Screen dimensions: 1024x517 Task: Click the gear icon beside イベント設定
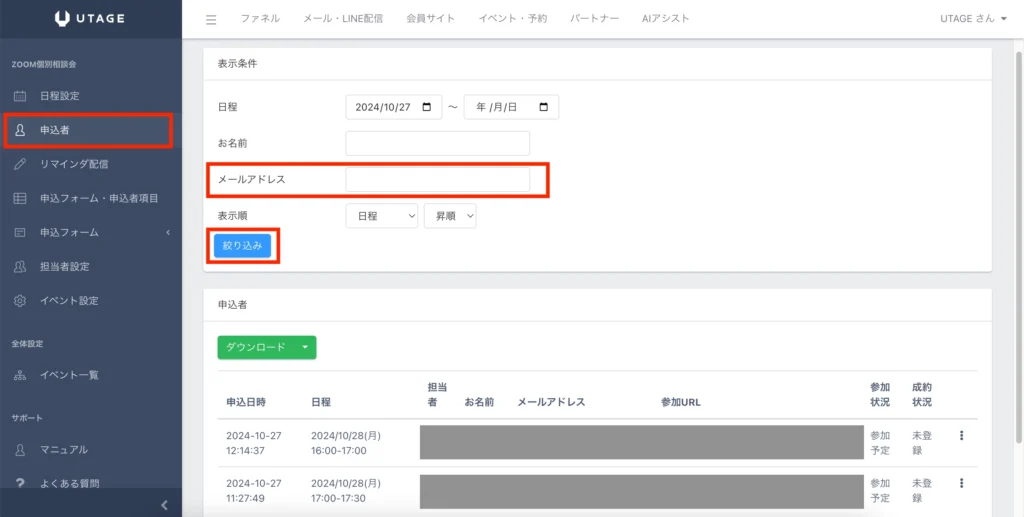pyautogui.click(x=20, y=300)
